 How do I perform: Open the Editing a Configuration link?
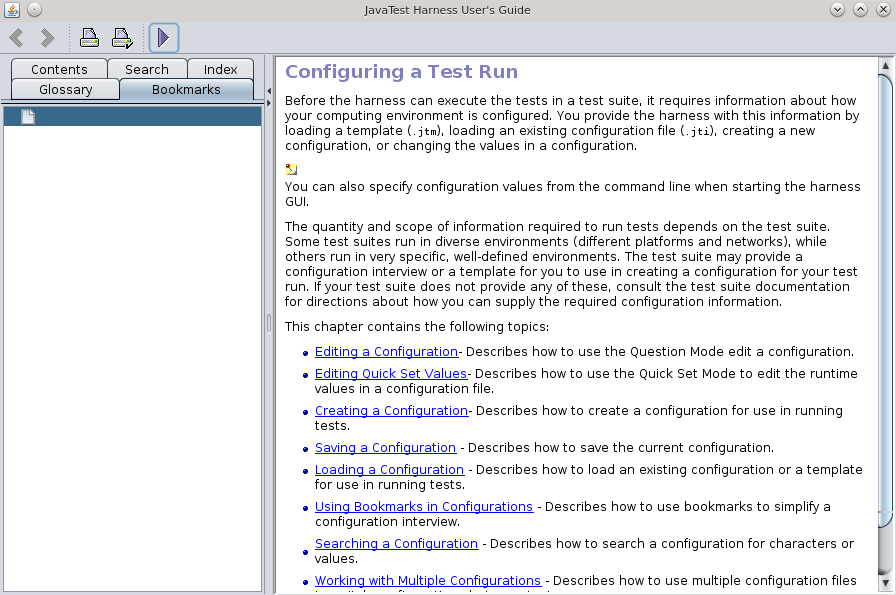tap(386, 351)
